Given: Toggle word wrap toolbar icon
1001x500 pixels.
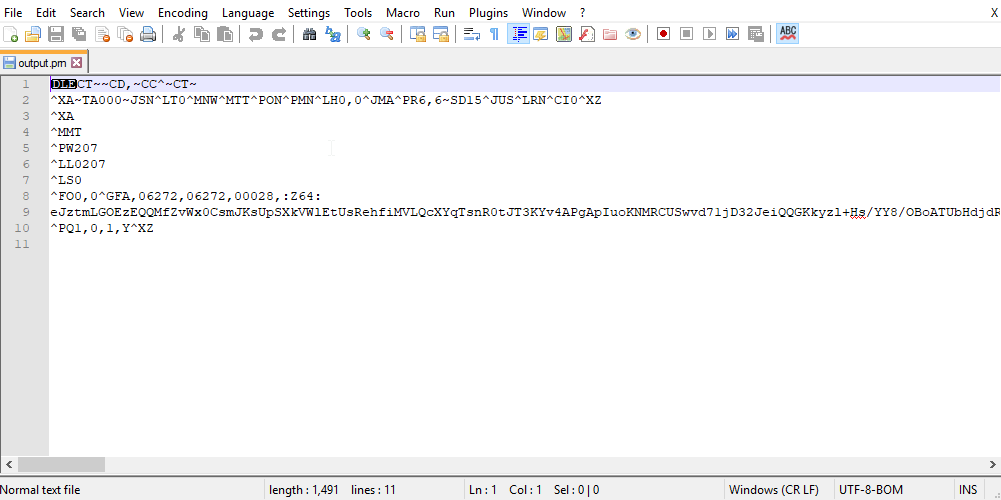Looking at the screenshot, I should coord(471,34).
